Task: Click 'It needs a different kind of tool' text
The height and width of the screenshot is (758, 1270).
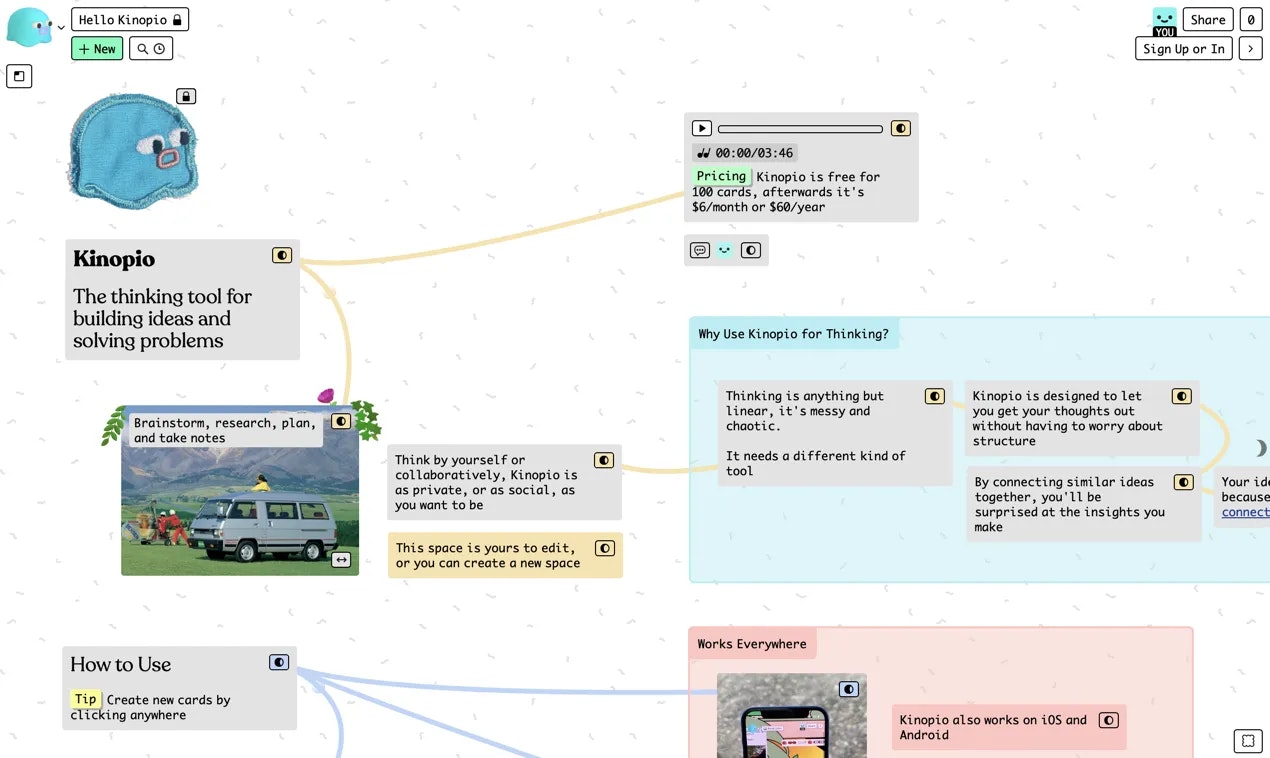Action: 816,463
